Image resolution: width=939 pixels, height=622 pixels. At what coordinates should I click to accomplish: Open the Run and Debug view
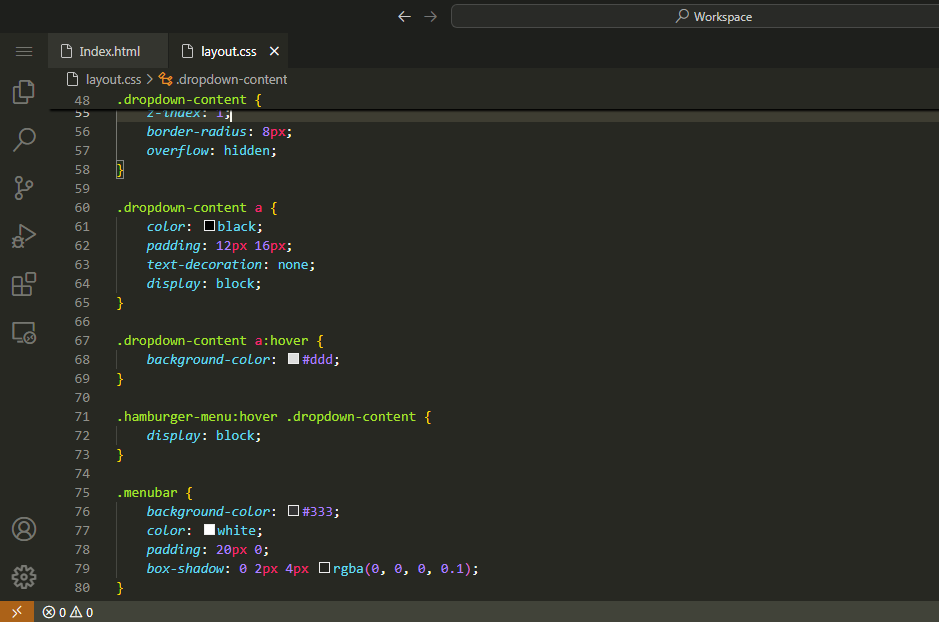24,236
